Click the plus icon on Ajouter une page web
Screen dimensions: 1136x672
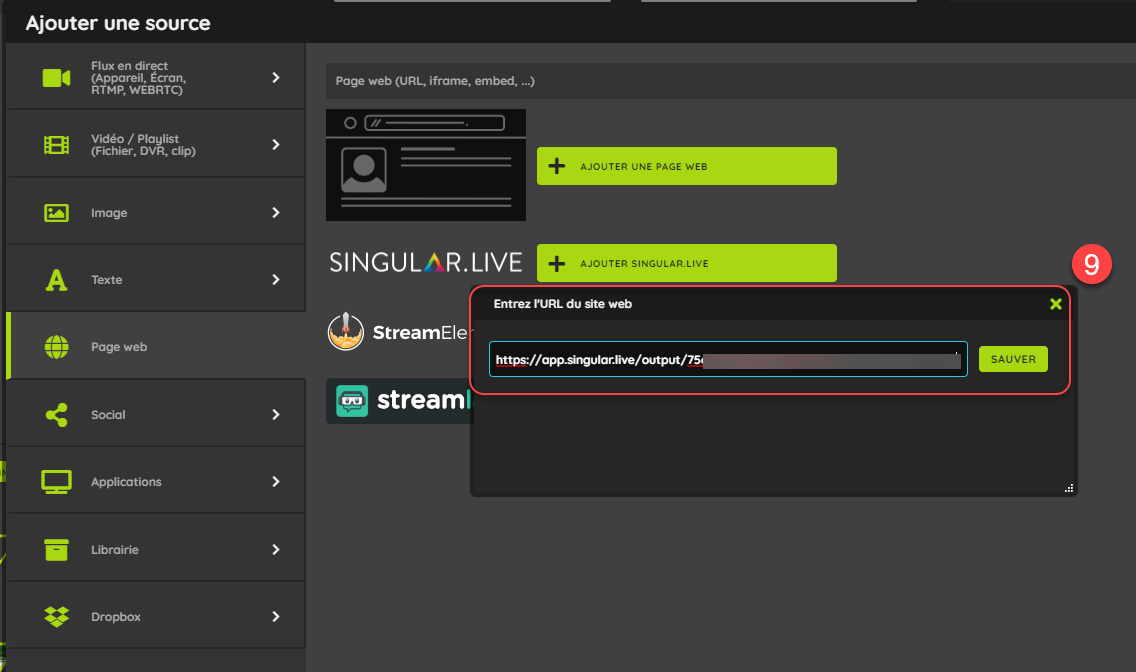click(556, 166)
